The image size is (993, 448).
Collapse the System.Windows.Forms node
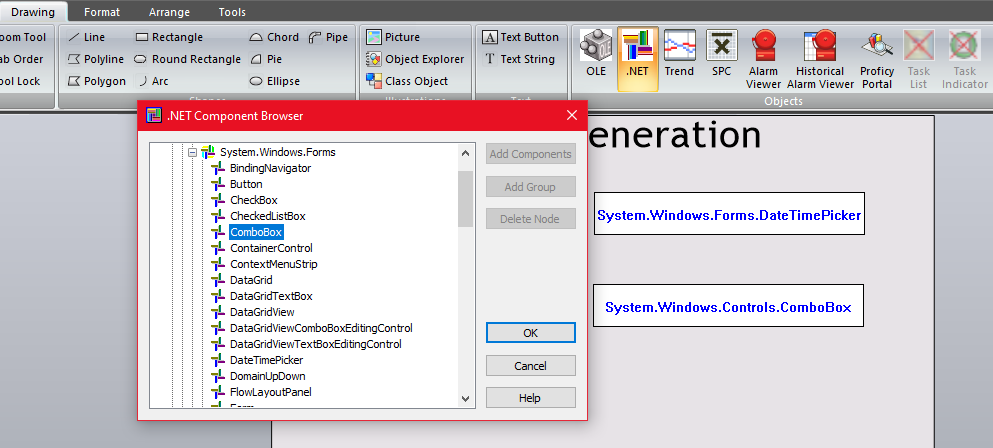pos(193,152)
